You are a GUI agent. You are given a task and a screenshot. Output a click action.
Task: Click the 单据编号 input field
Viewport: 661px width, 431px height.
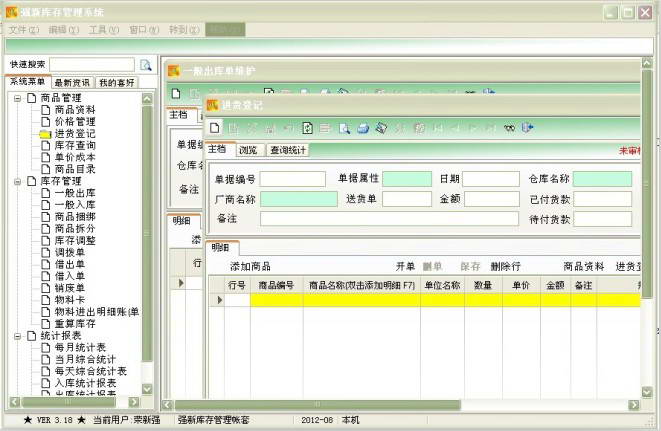tap(293, 179)
